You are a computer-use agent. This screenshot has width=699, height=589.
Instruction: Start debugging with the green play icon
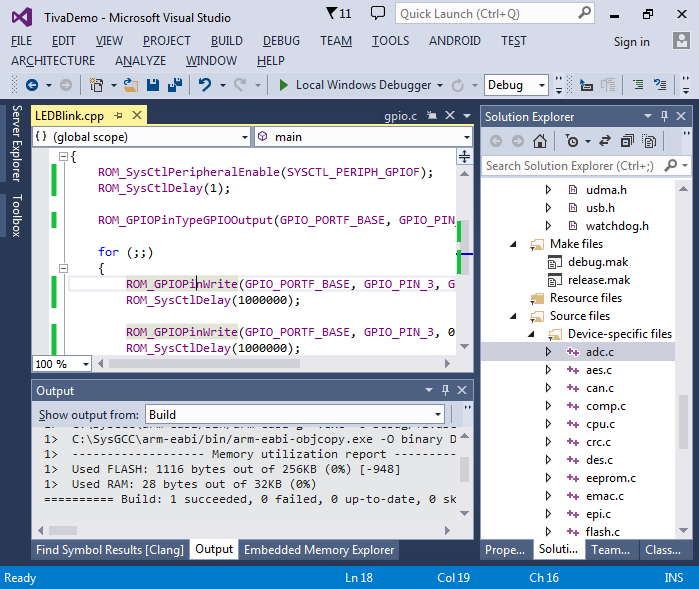pos(283,85)
